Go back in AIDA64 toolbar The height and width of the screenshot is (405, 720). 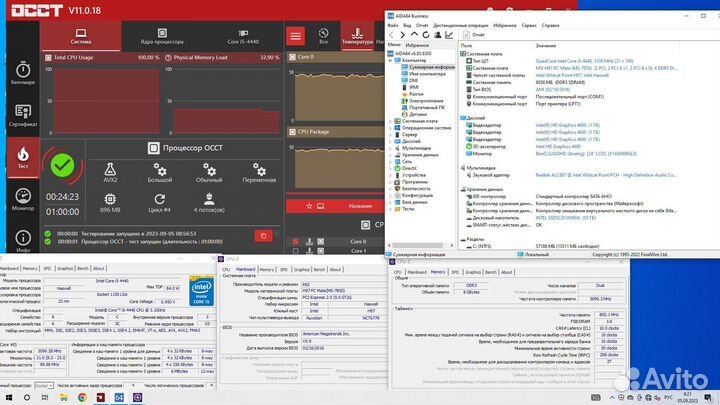pyautogui.click(x=391, y=35)
